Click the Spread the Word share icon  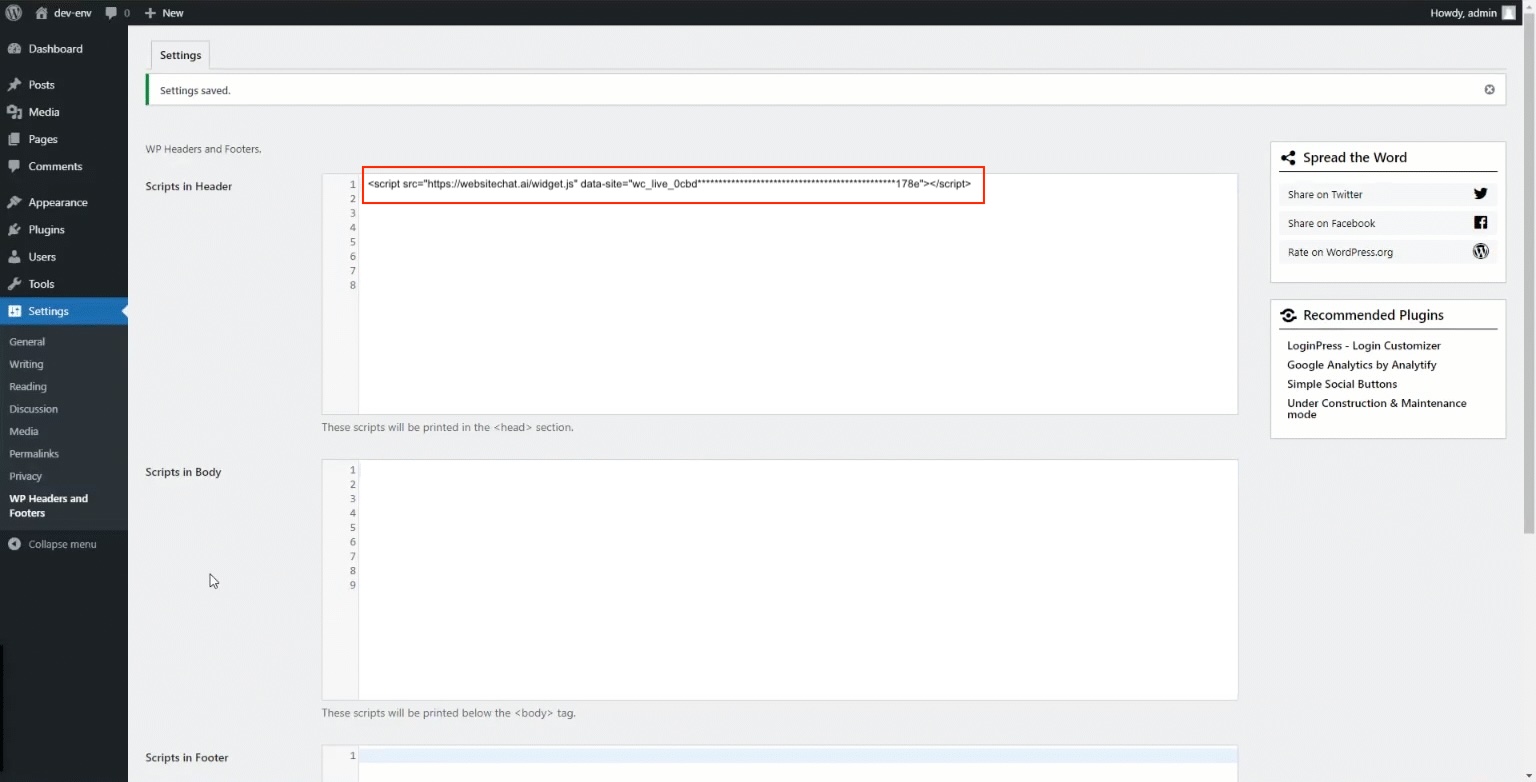1288,158
